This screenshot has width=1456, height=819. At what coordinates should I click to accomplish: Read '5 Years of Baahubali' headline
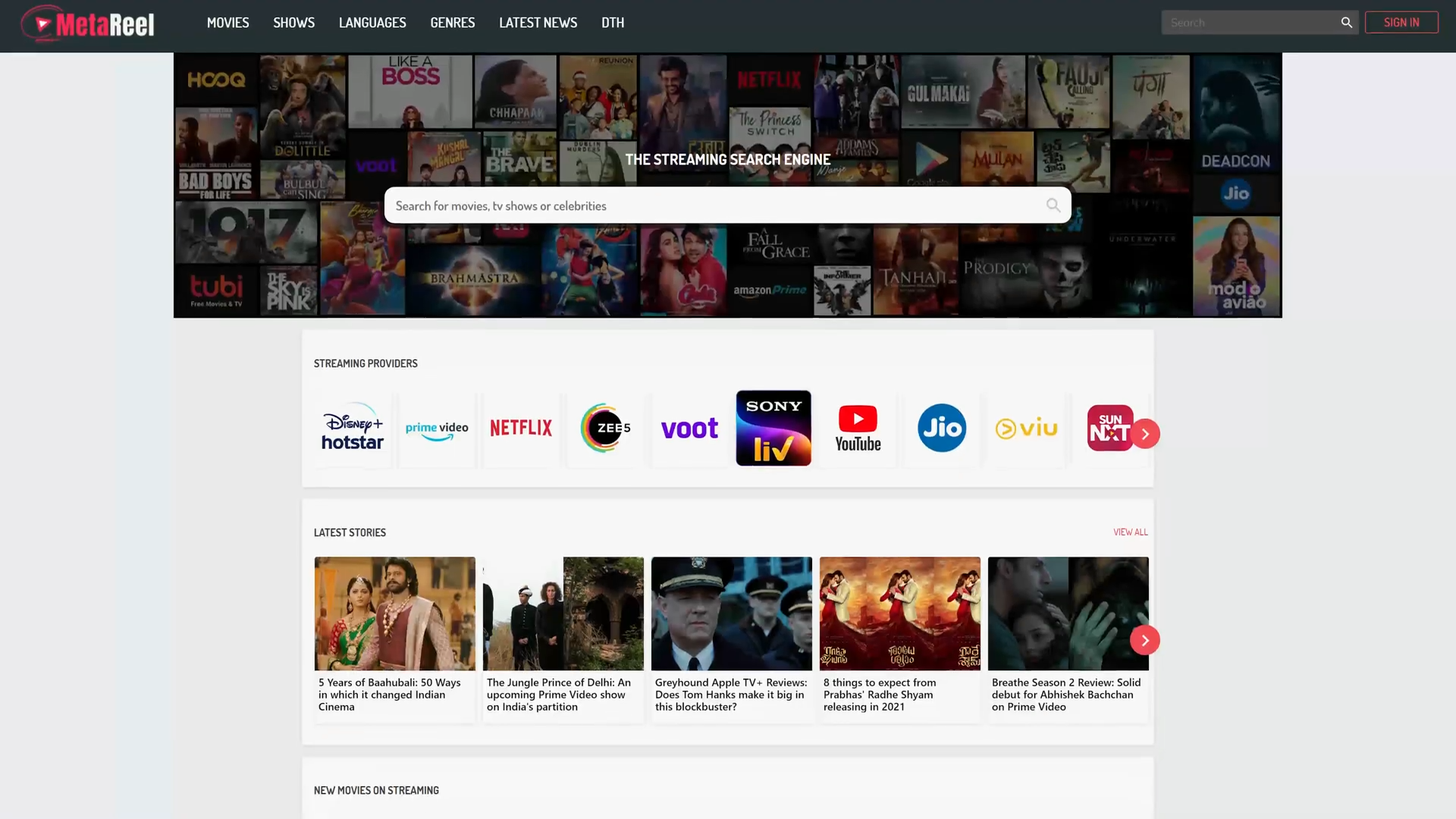390,695
